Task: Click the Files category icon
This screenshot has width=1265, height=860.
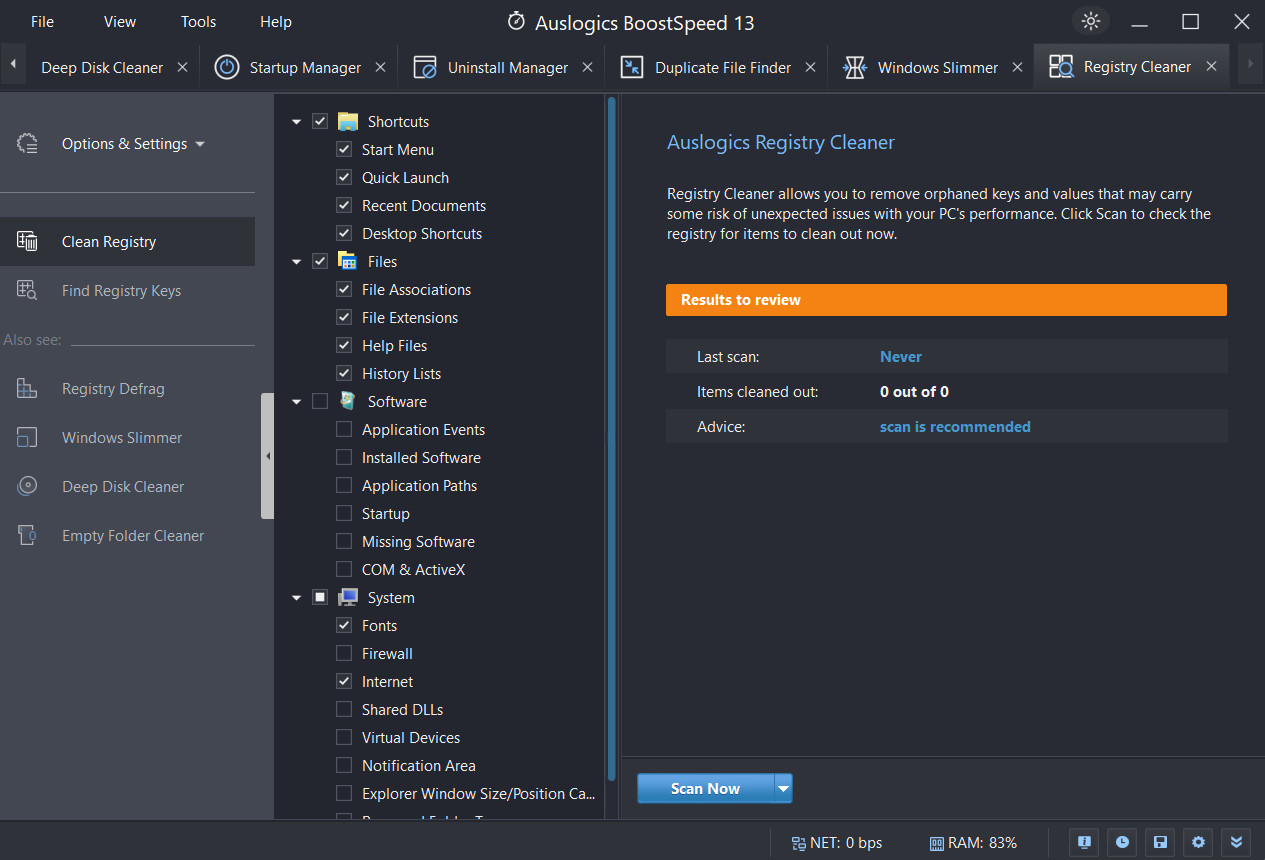Action: tap(347, 261)
